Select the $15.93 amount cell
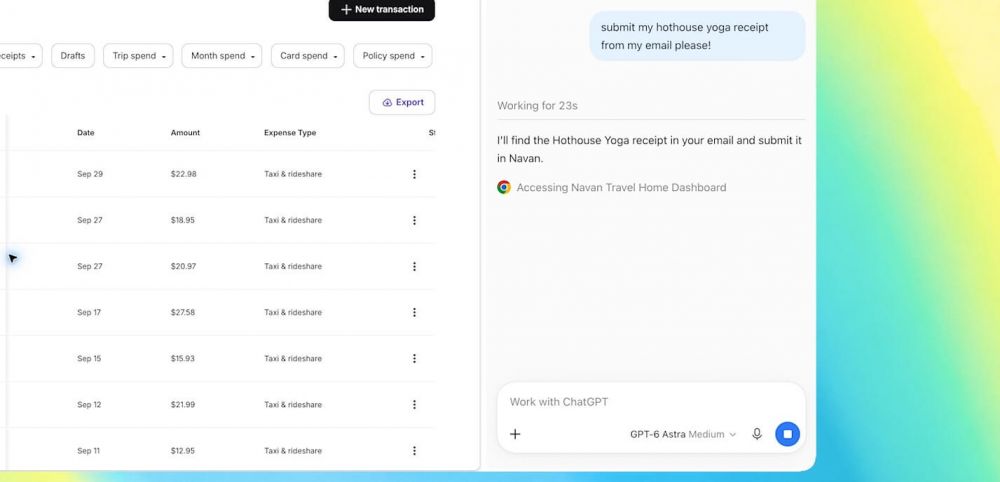Screen dimensions: 1000x482 pos(182,358)
